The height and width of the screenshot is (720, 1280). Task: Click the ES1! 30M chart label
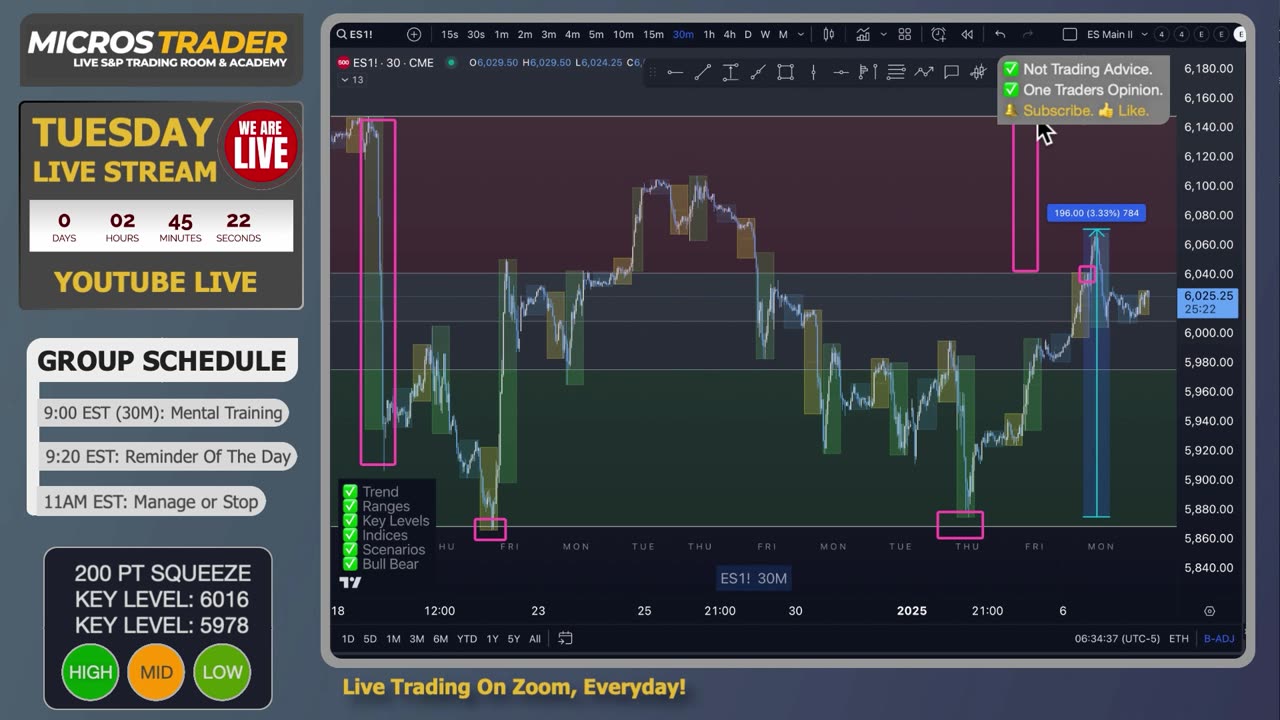point(753,578)
